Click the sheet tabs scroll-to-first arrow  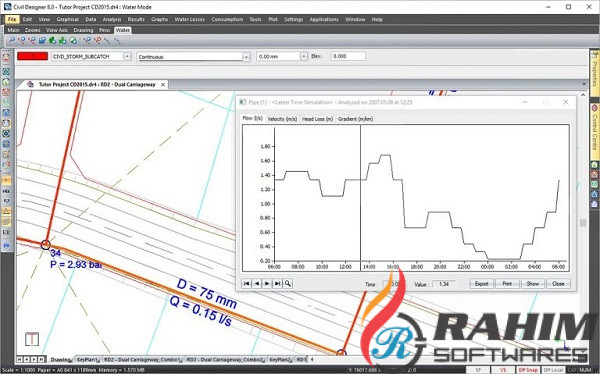tap(19, 359)
